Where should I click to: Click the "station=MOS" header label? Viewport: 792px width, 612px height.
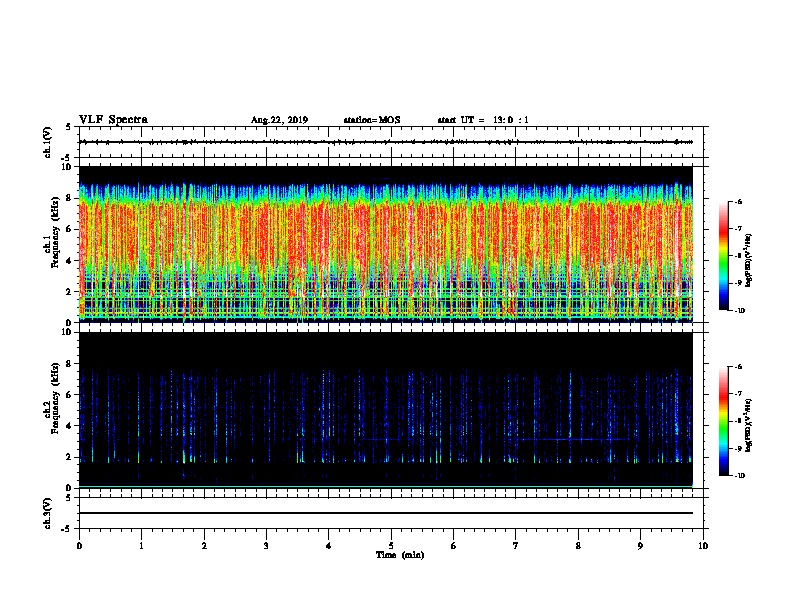[x=372, y=120]
